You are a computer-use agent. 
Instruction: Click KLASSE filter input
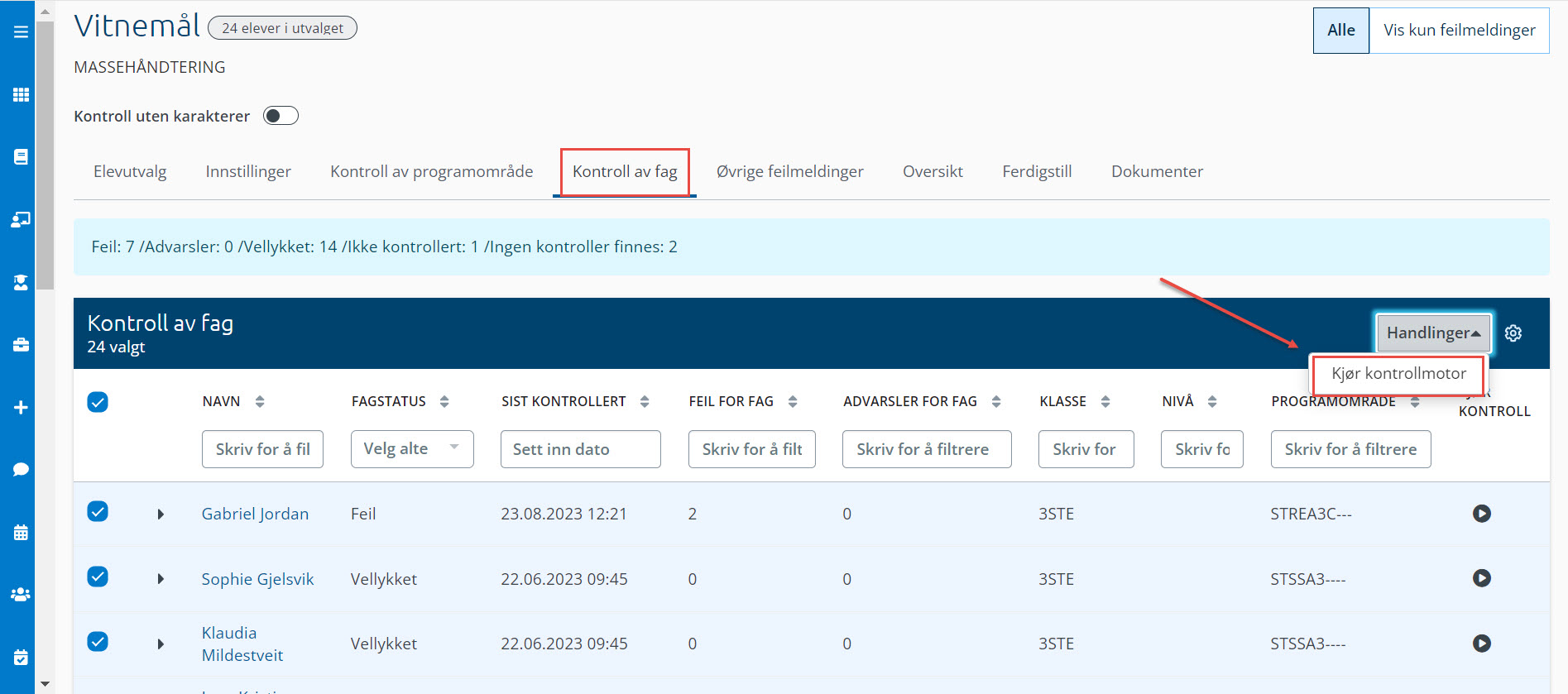coord(1086,449)
